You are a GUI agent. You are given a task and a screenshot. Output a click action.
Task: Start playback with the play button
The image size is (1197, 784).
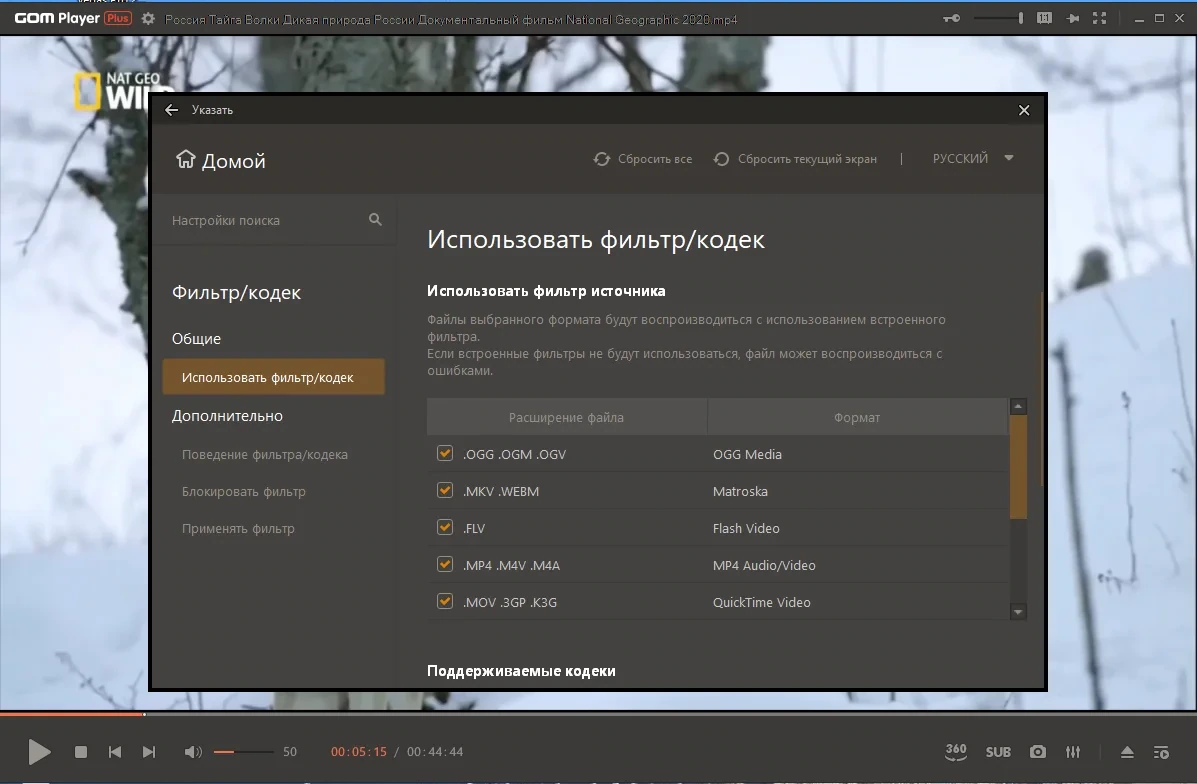39,752
